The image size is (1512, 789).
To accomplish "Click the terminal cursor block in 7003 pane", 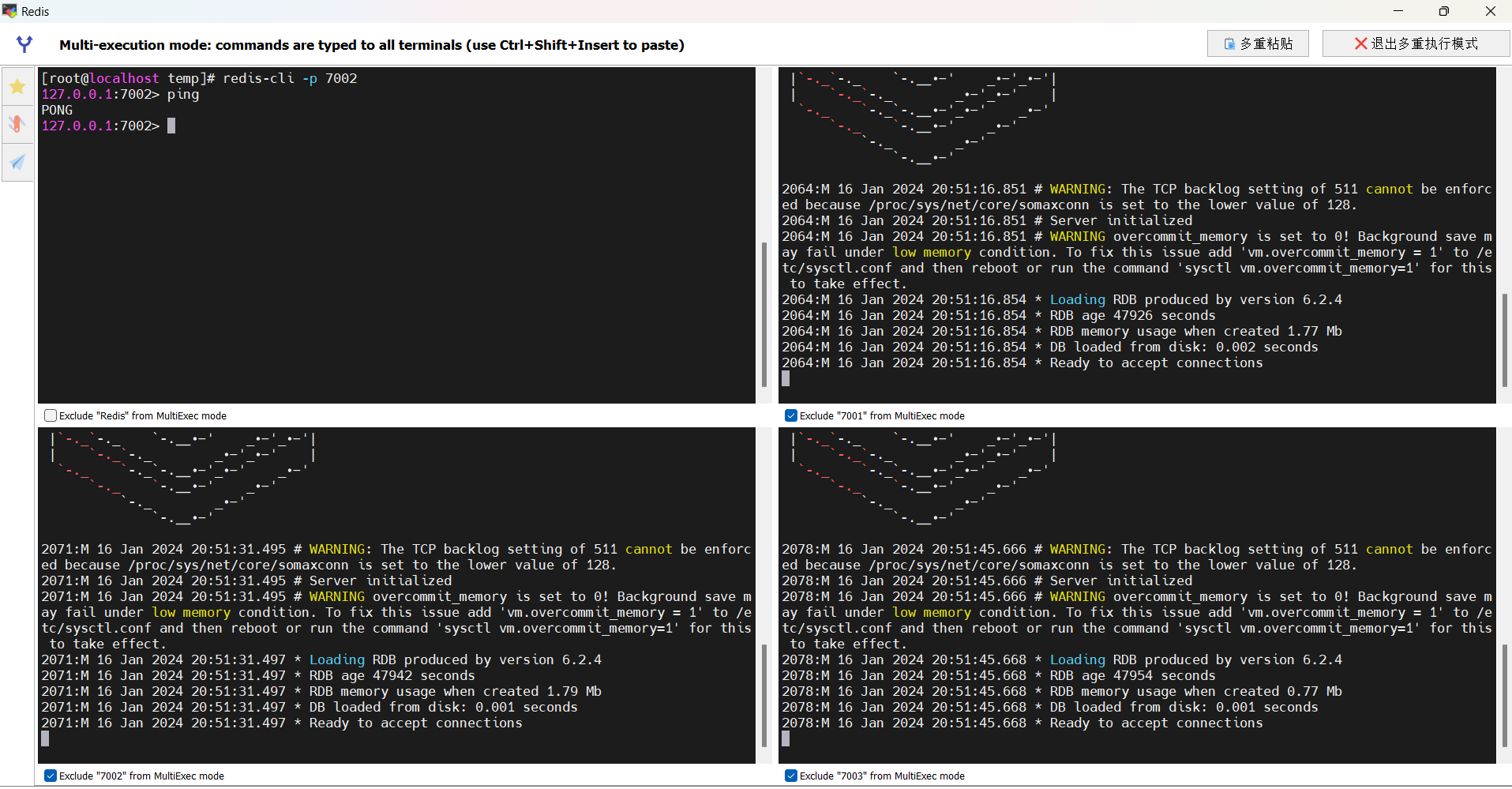I will [786, 738].
